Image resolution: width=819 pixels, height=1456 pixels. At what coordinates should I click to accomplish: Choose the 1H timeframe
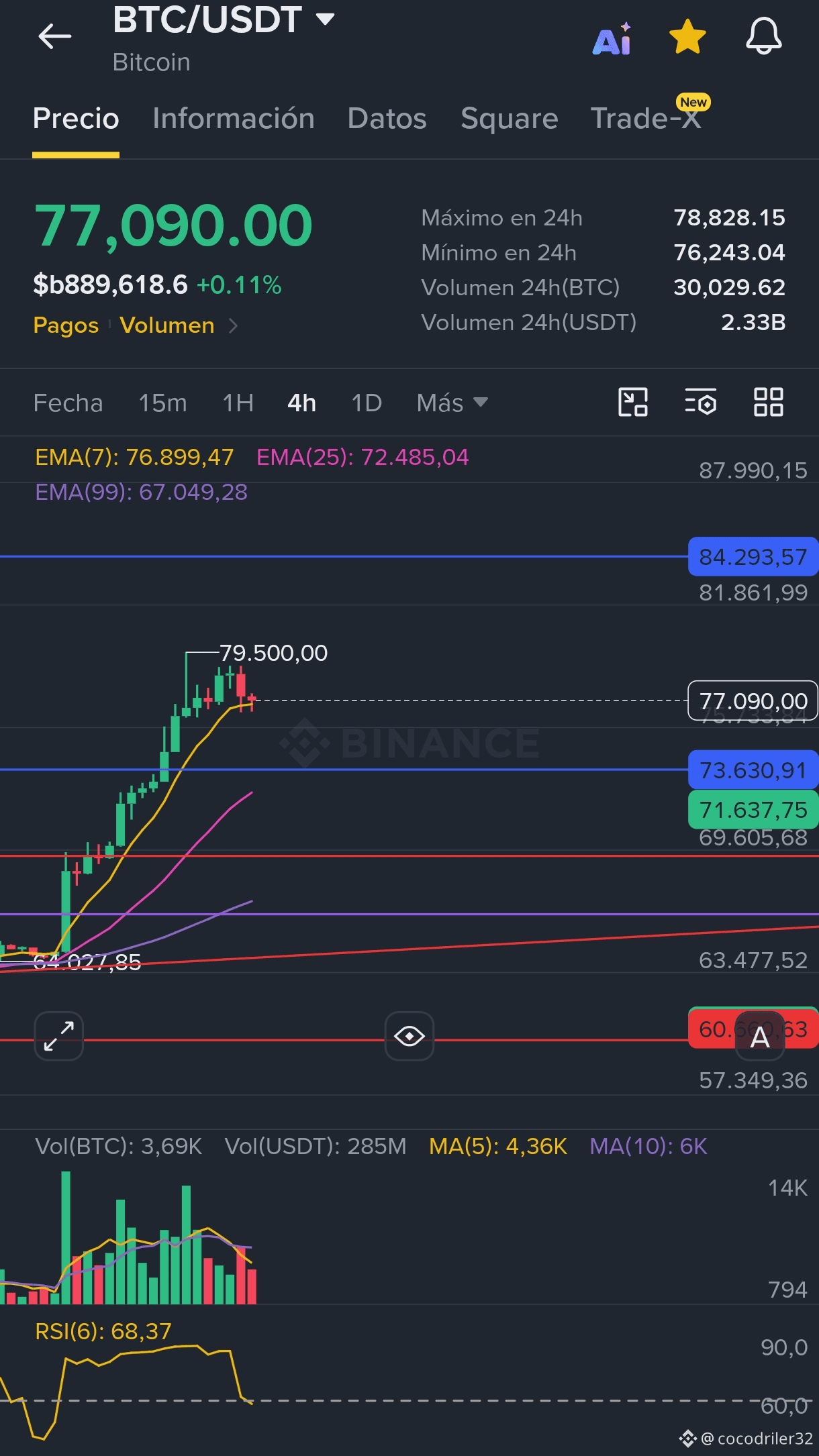(238, 403)
